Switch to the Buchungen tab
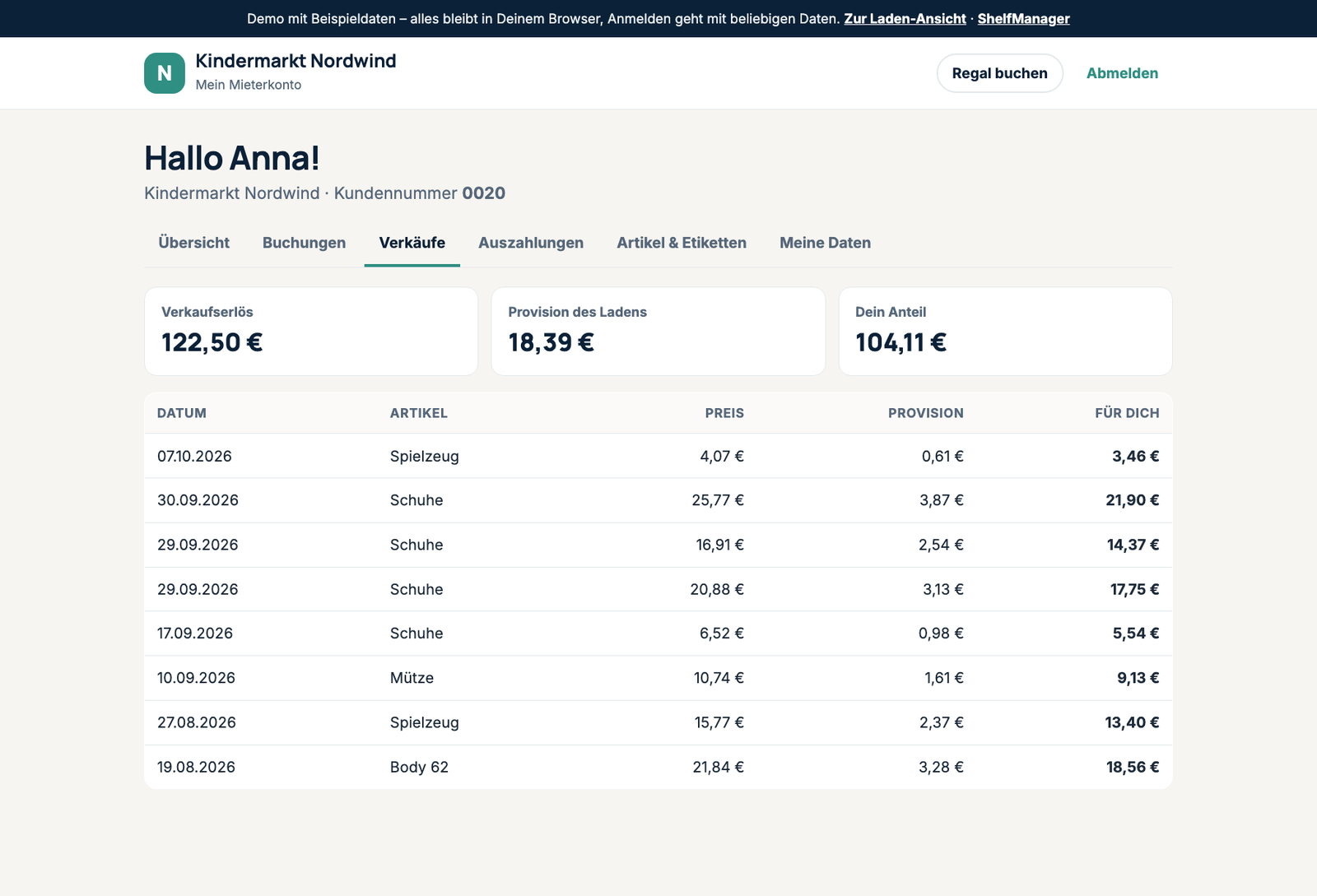1317x896 pixels. [x=304, y=243]
